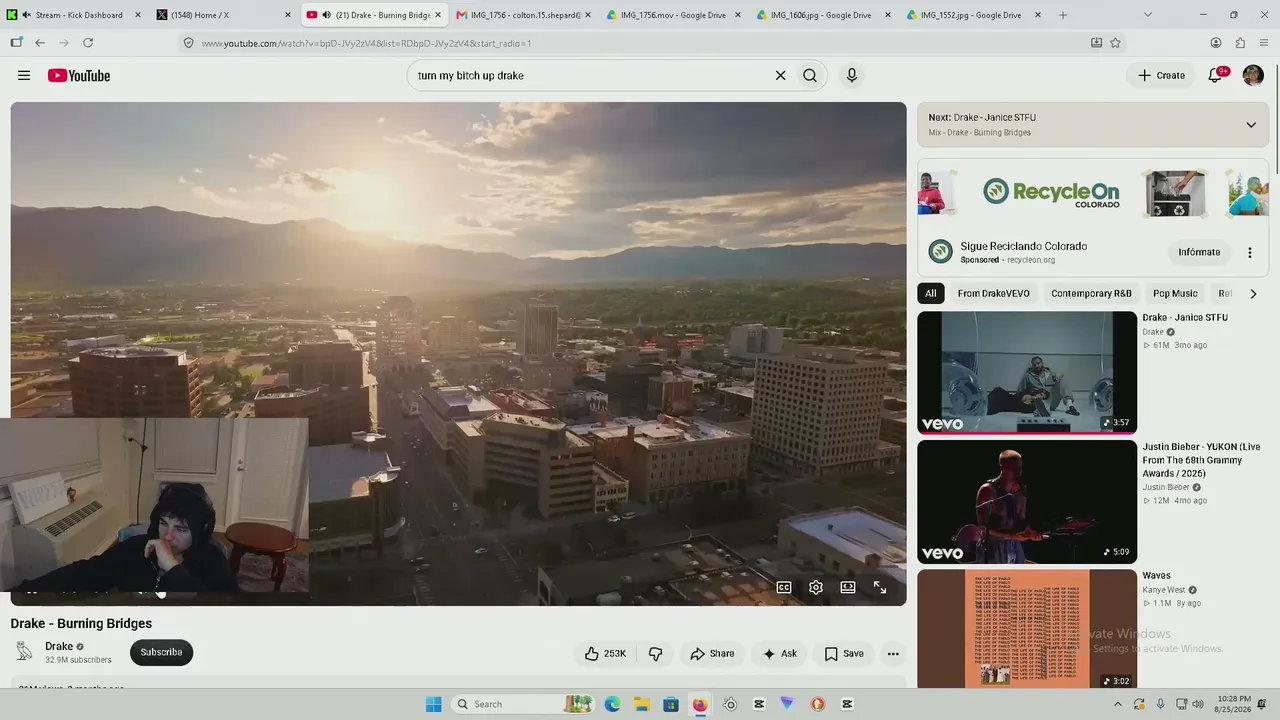Screen dimensions: 1280x720
Task: Open the video player settings gear
Action: tap(816, 588)
